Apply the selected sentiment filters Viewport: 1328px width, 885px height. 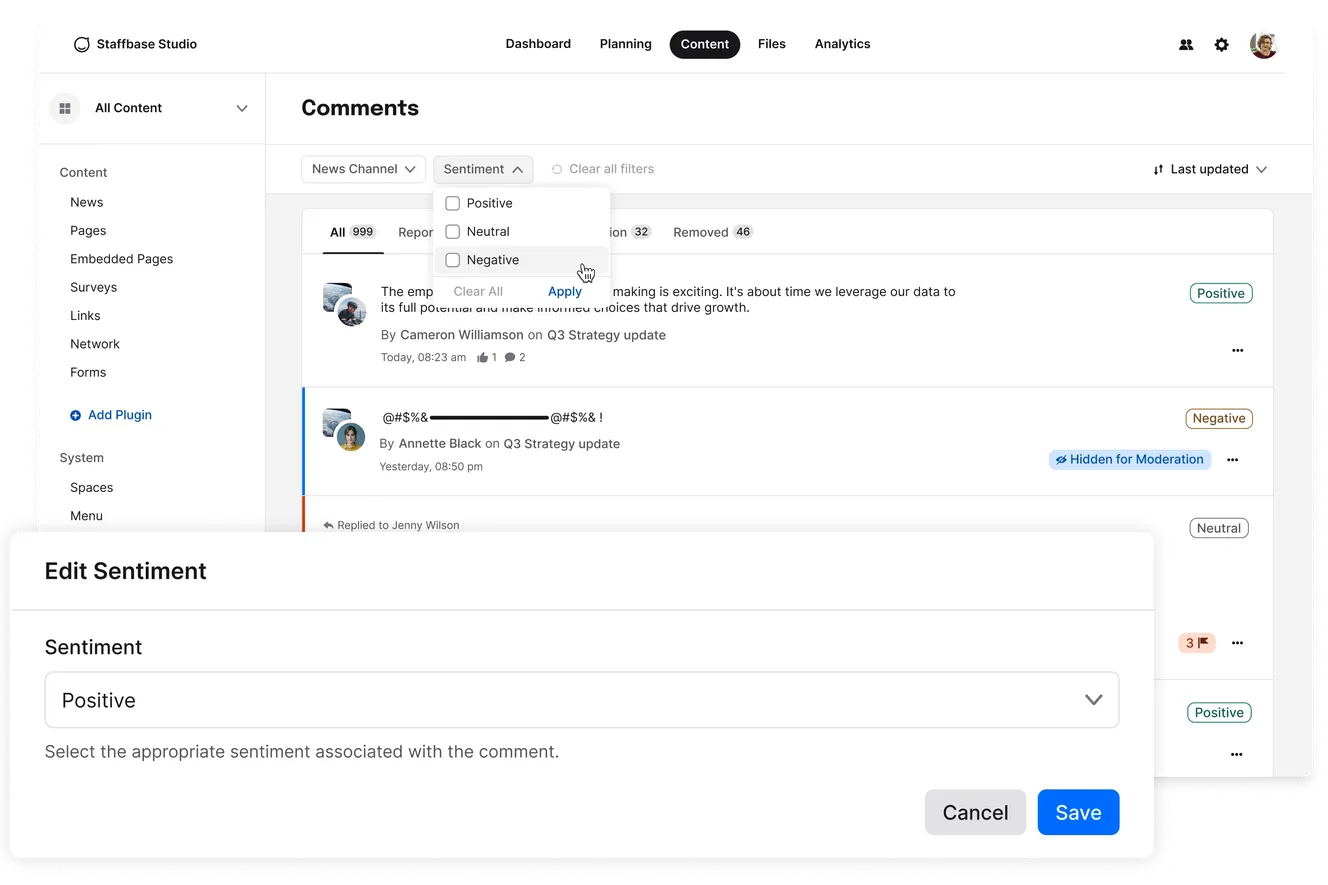click(x=565, y=291)
